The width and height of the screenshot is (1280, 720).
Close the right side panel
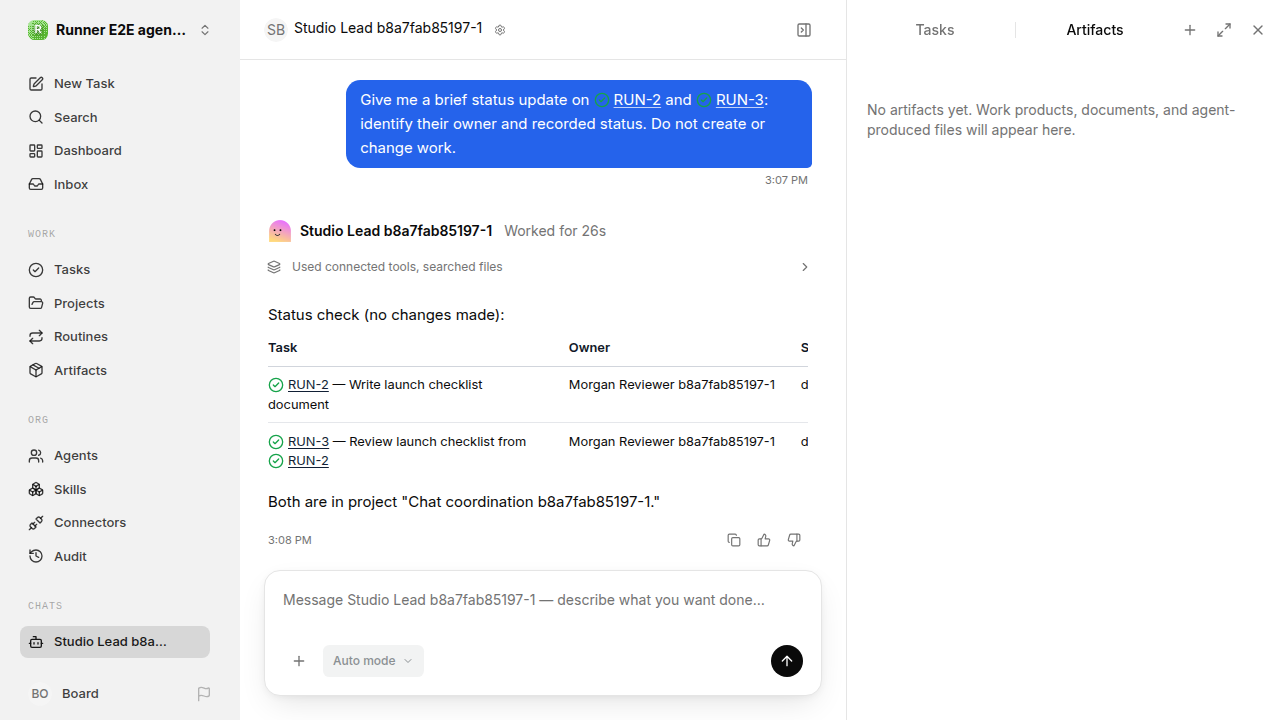(1258, 30)
